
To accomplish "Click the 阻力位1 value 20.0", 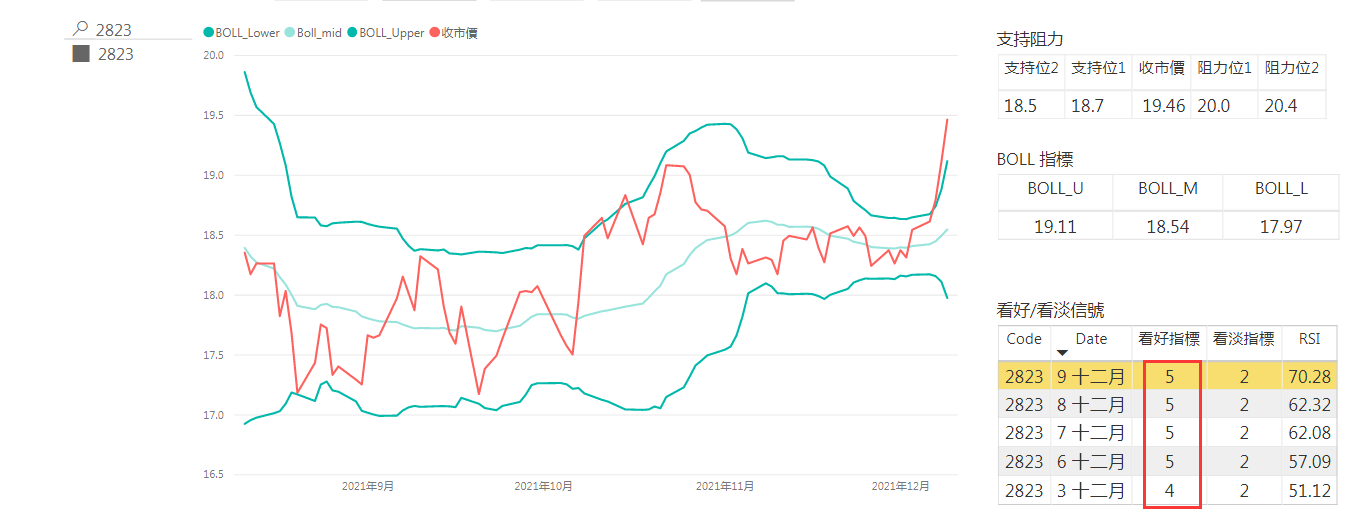I will click(x=1212, y=105).
